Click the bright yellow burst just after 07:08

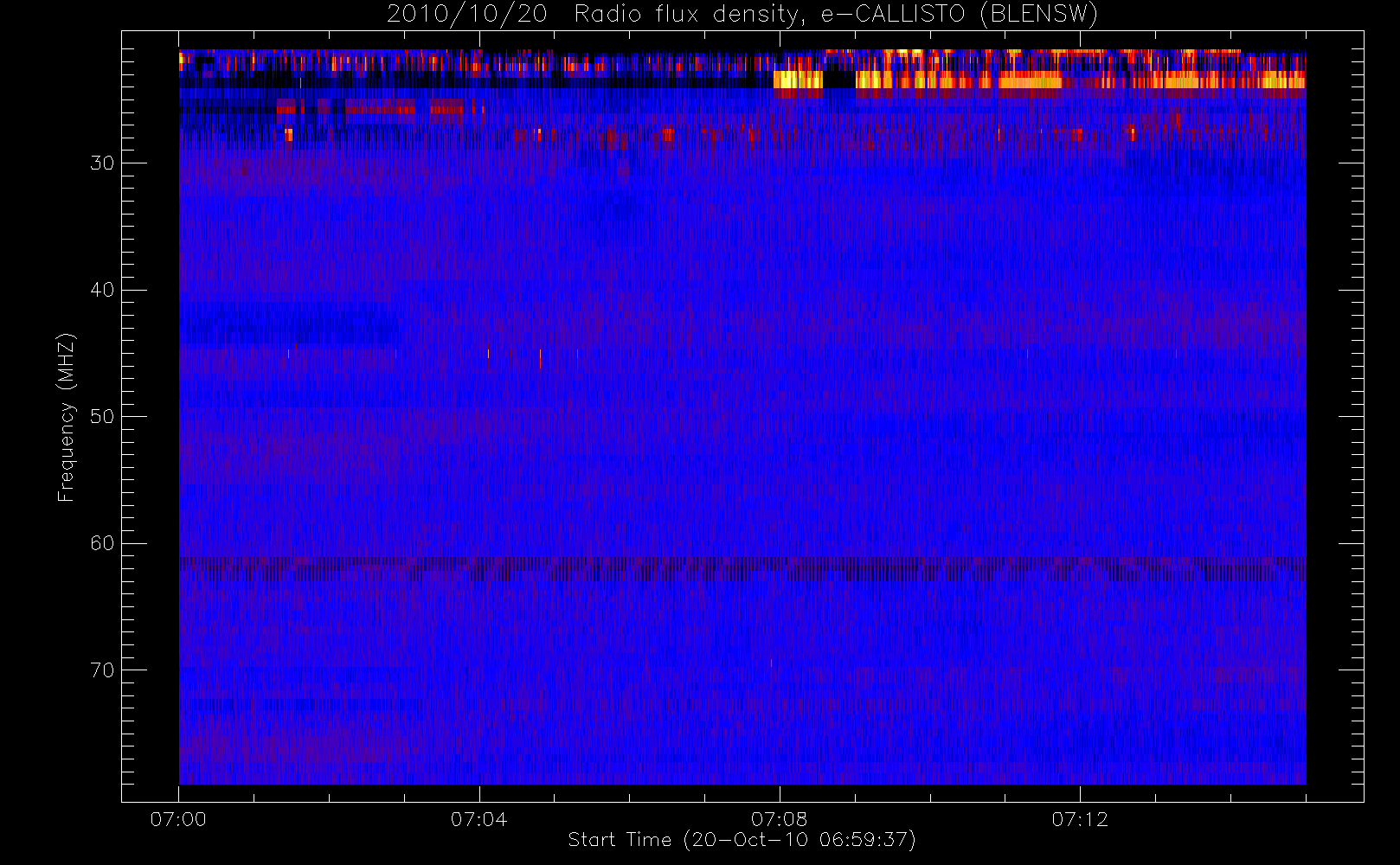[x=798, y=80]
